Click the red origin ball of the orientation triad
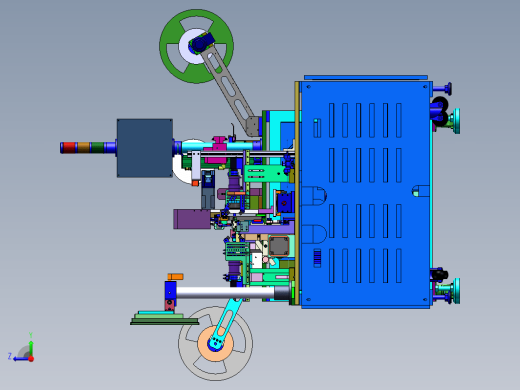This screenshot has width=520, height=390. tap(31, 359)
